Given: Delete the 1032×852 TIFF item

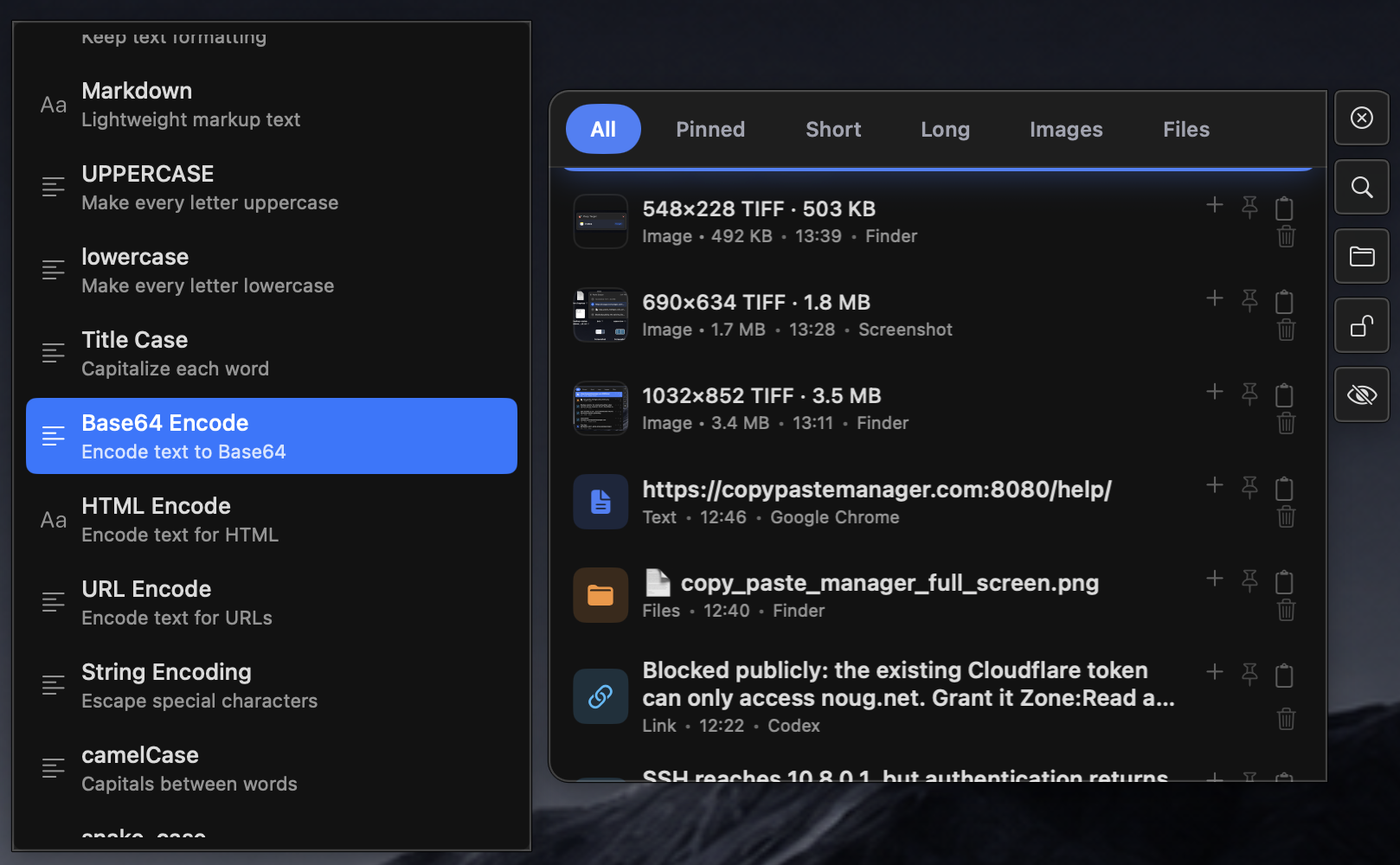Looking at the screenshot, I should 1287,423.
